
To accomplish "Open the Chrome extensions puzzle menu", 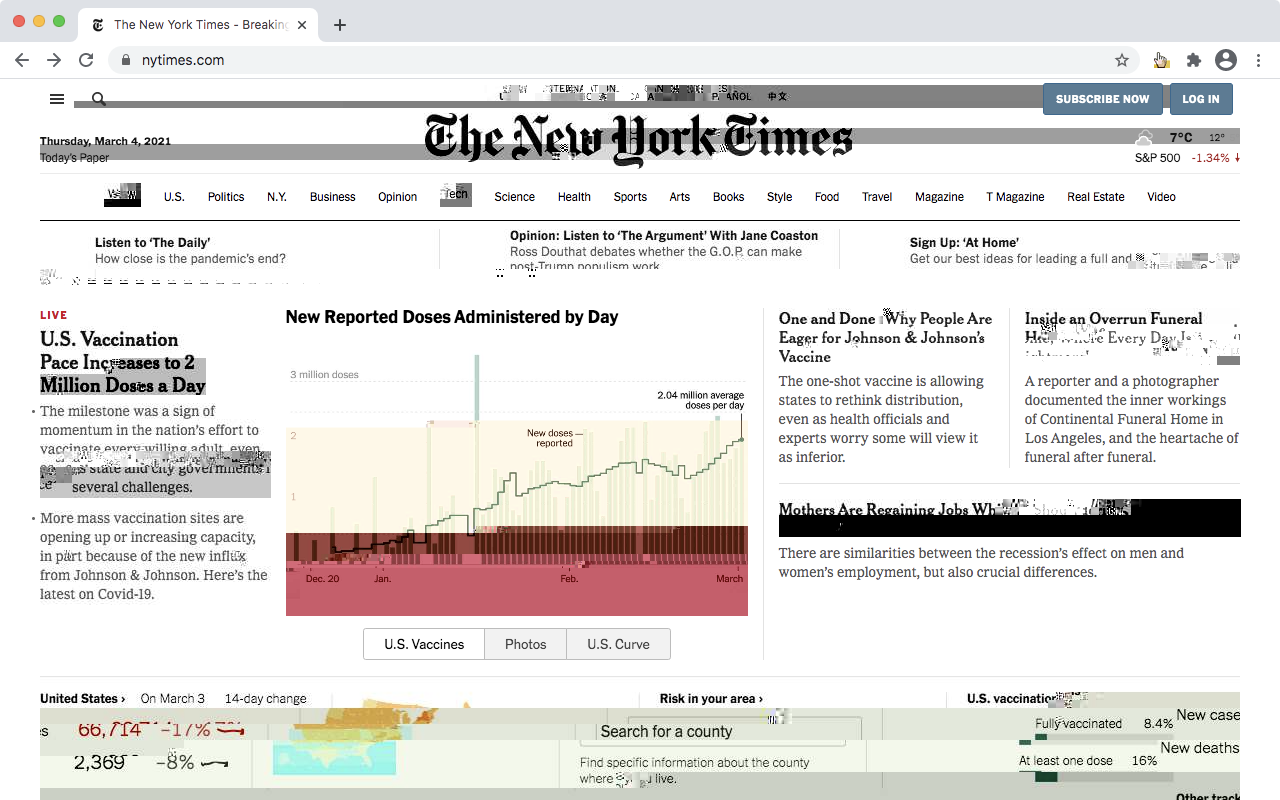I will [x=1193, y=60].
